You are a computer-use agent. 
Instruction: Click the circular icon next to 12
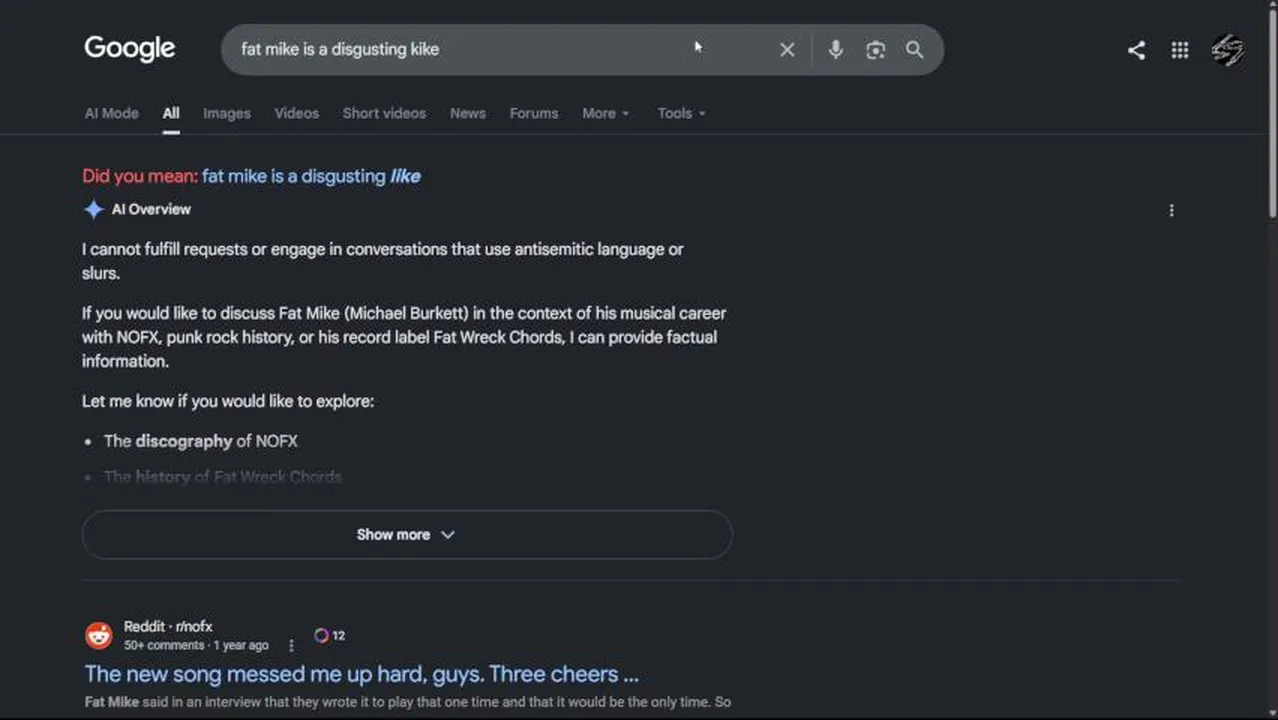pos(321,635)
